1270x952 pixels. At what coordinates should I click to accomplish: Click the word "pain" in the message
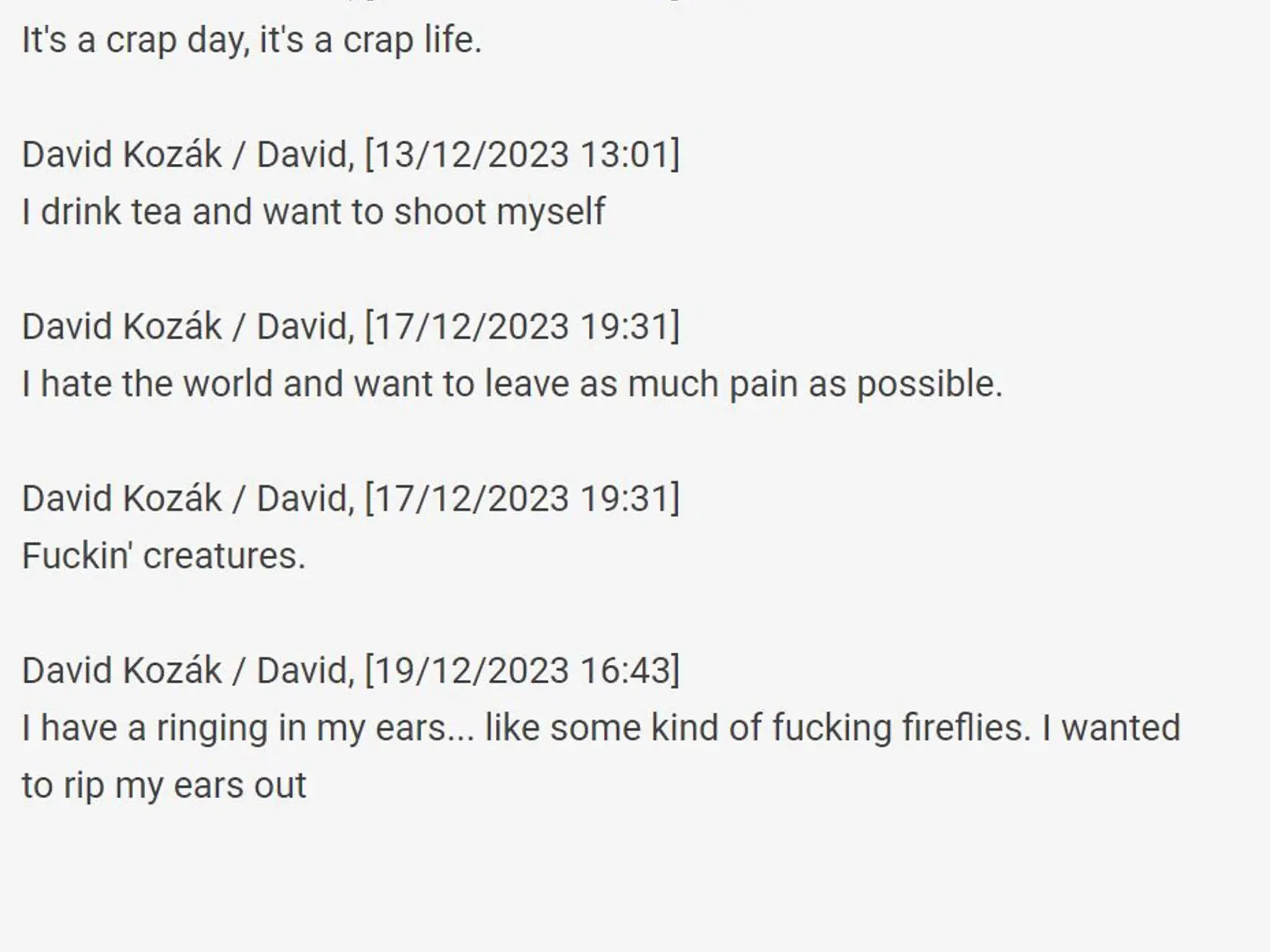click(764, 384)
